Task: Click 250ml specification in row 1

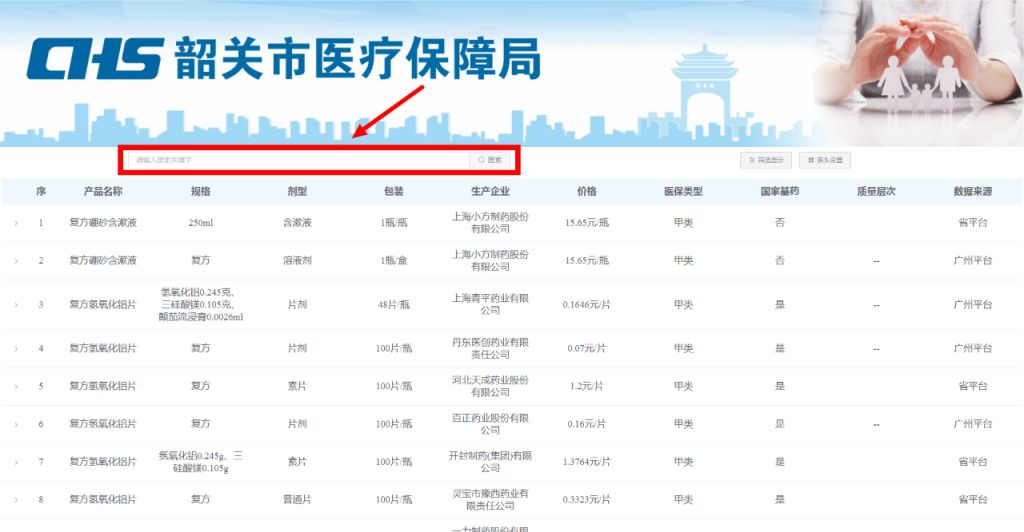Action: tap(200, 223)
